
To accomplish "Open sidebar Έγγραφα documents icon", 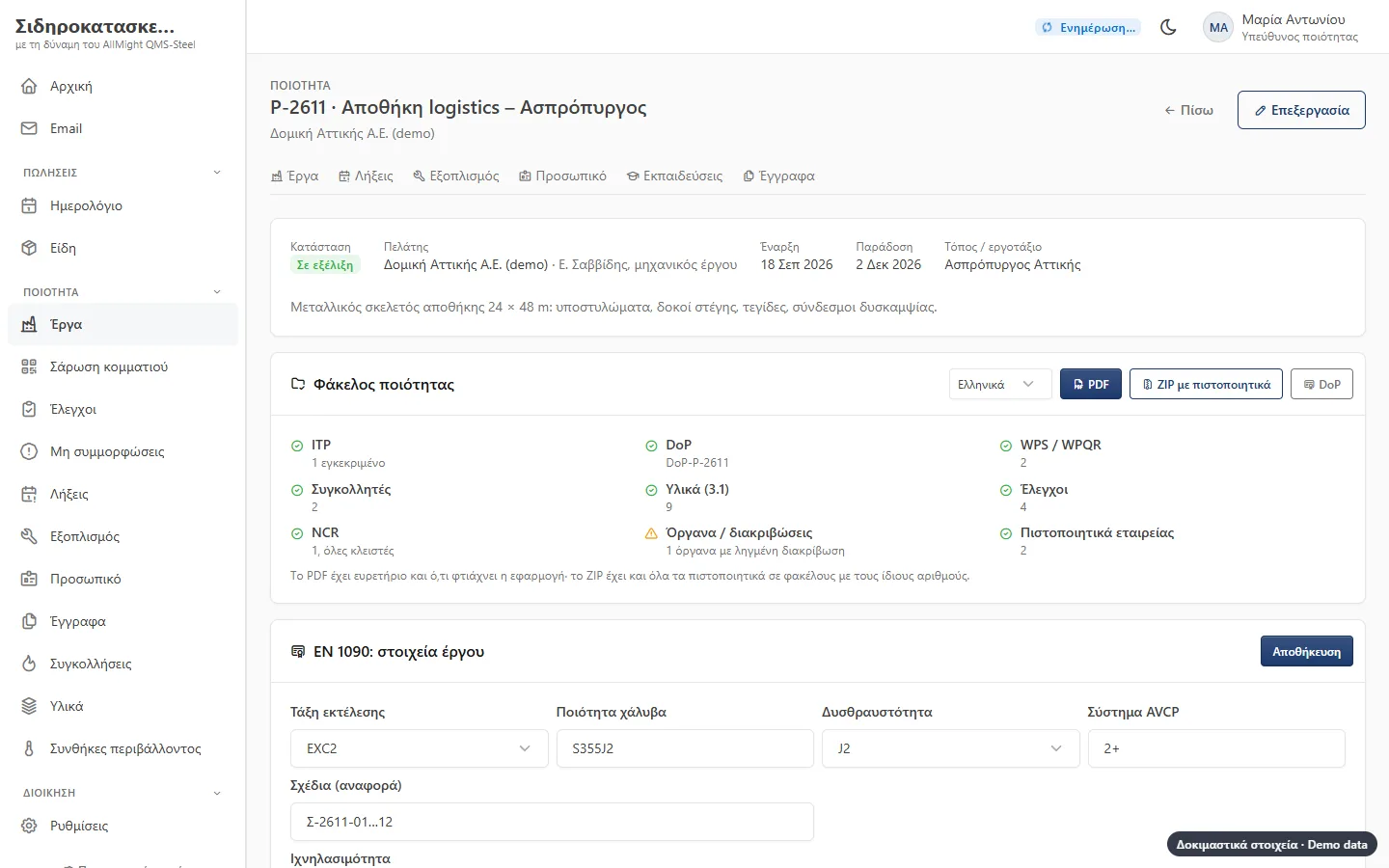I will coord(29,621).
